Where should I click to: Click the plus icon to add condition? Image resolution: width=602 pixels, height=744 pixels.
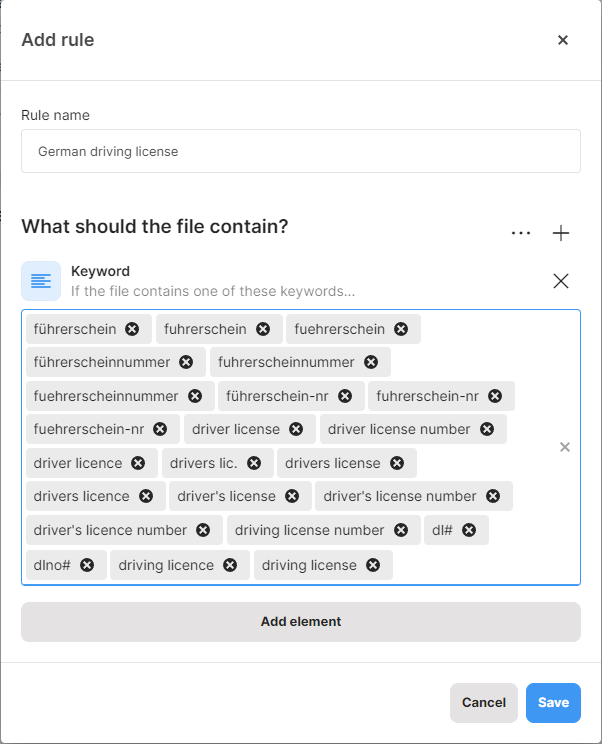click(561, 233)
